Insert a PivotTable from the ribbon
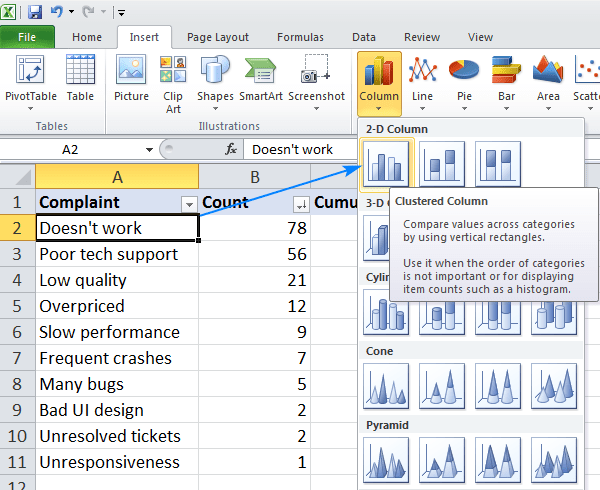 click(x=30, y=80)
